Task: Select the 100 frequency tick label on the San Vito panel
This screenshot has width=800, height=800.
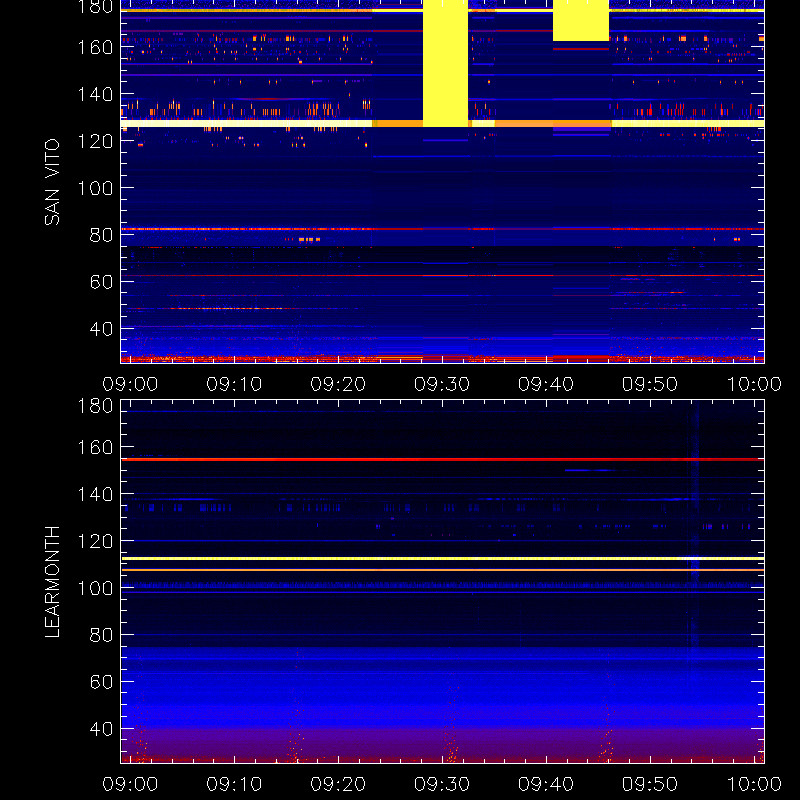Action: (95, 188)
